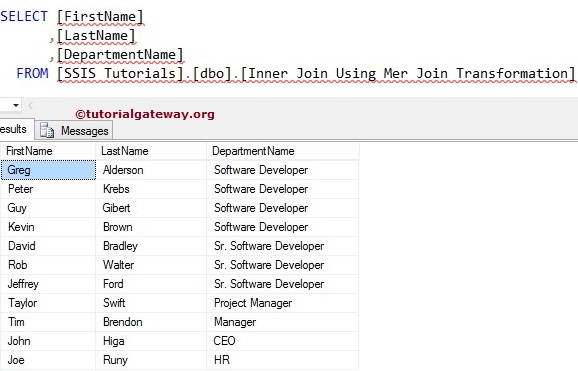Click the cell containing Higa
The height and width of the screenshot is (371, 578).
[x=151, y=341]
